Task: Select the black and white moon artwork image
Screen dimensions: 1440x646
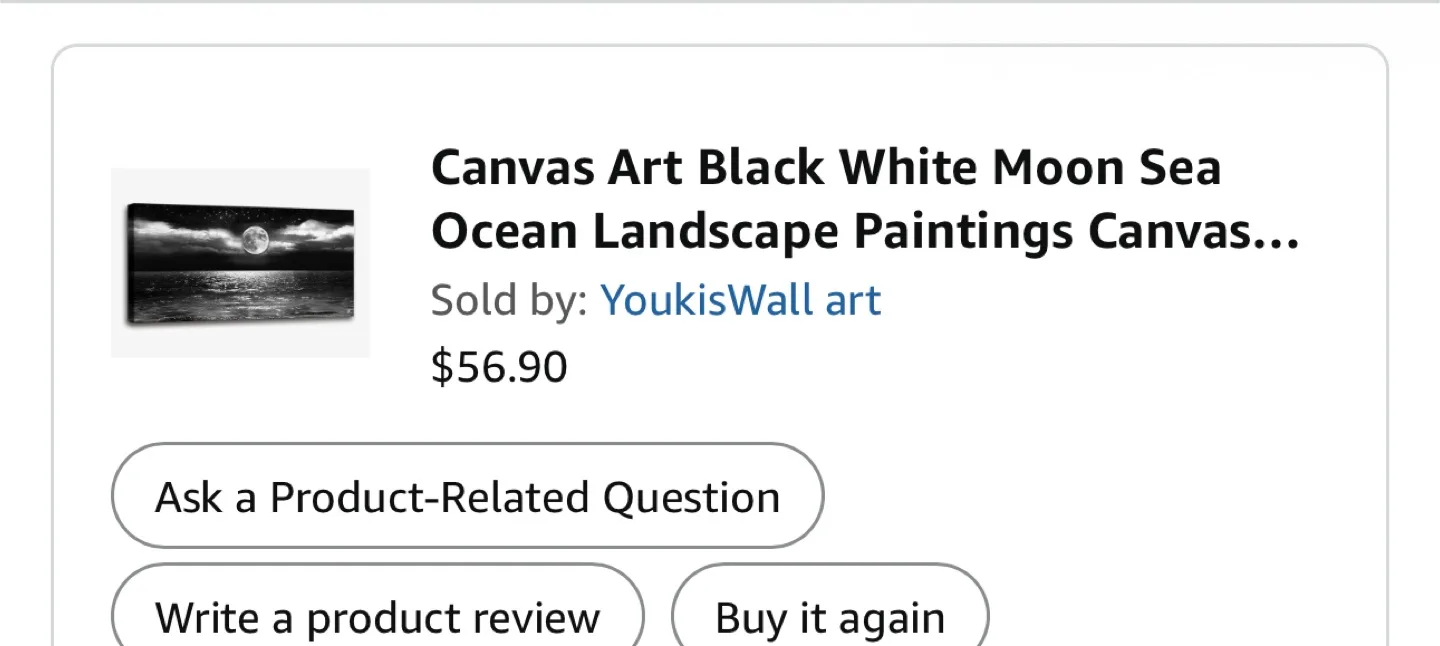Action: [x=240, y=262]
